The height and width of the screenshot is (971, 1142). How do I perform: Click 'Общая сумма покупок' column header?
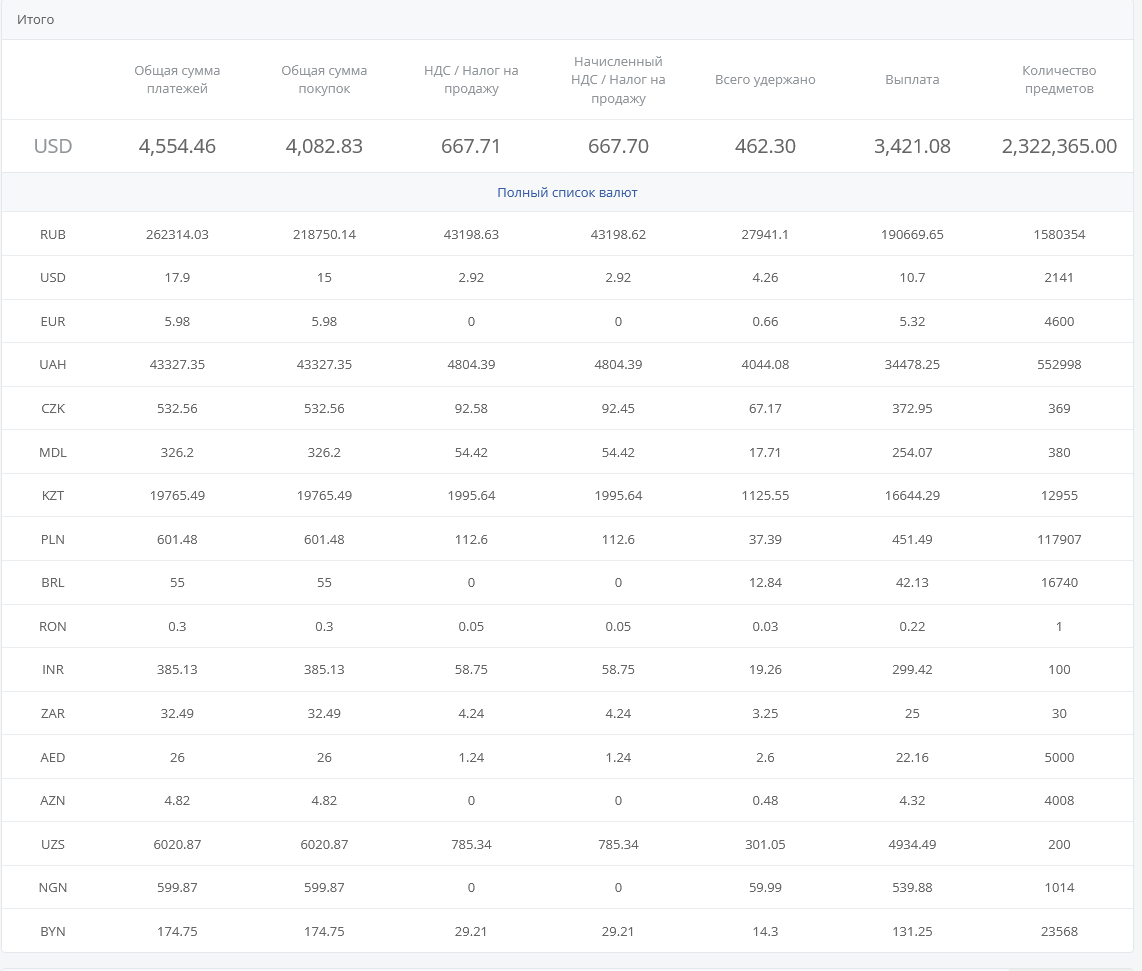pyautogui.click(x=324, y=80)
